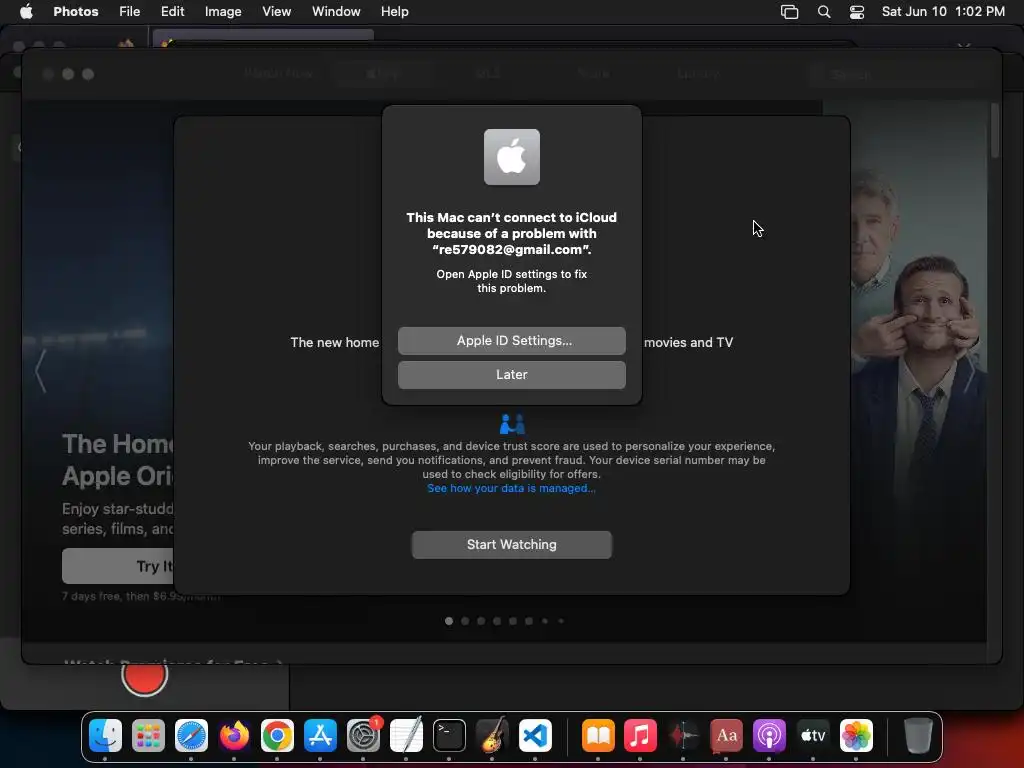Open the See how your data is managed link
1024x768 pixels.
click(x=511, y=488)
